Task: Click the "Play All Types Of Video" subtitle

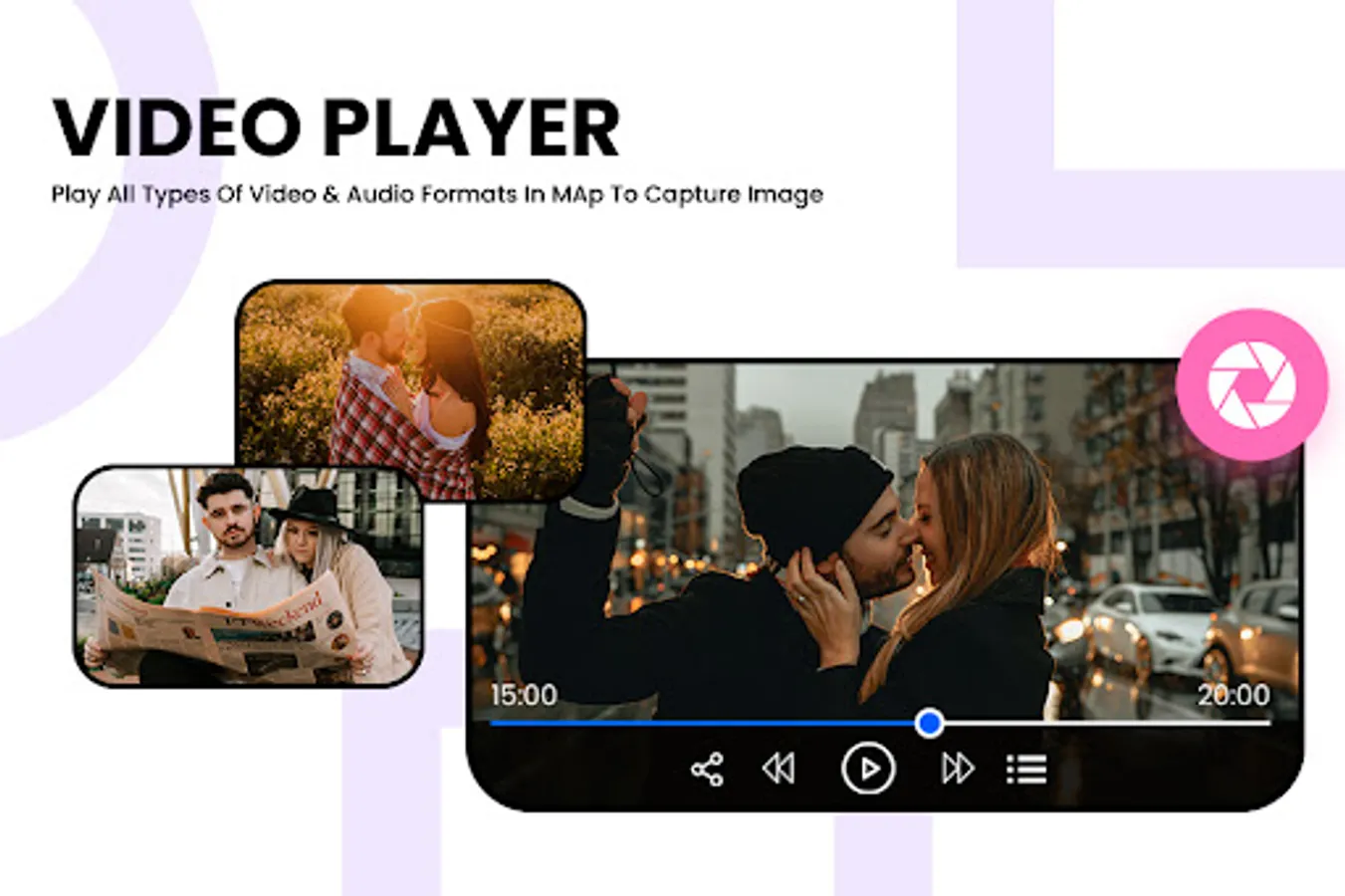Action: tap(437, 194)
